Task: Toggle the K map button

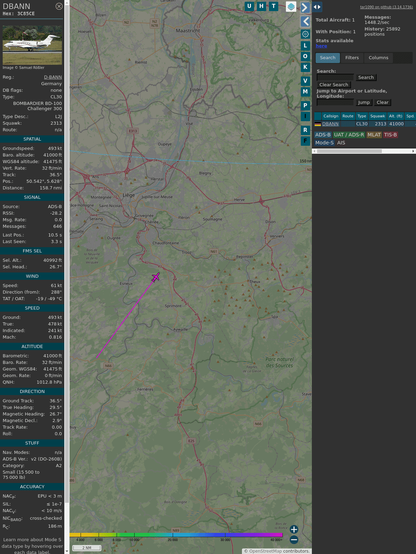Action: coord(305,67)
